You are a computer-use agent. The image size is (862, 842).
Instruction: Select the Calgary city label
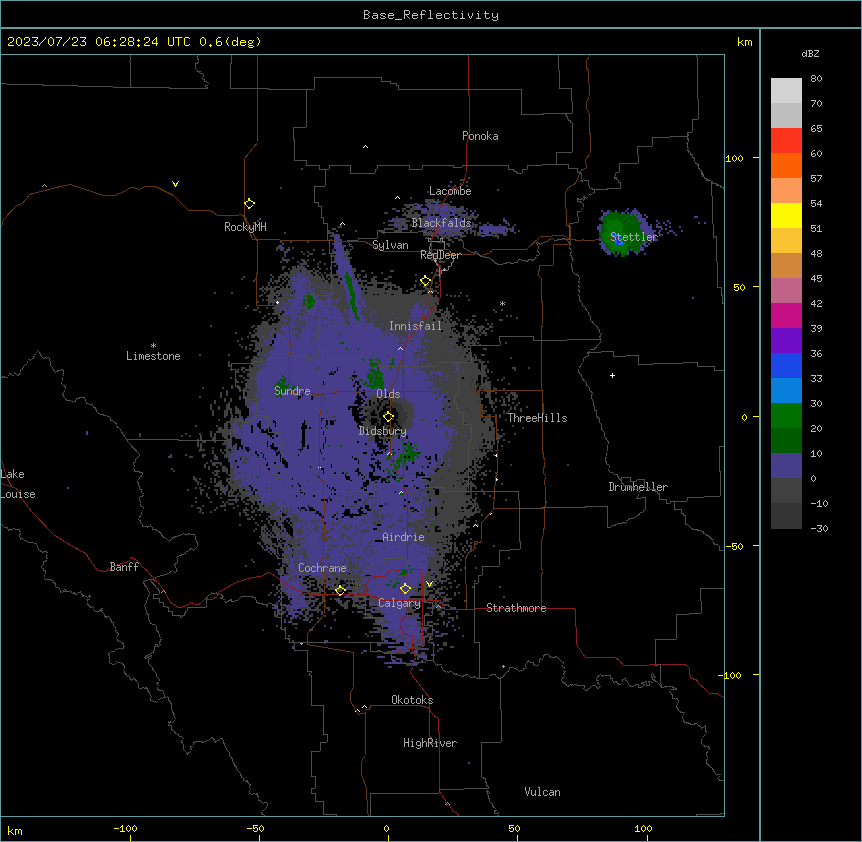(399, 603)
